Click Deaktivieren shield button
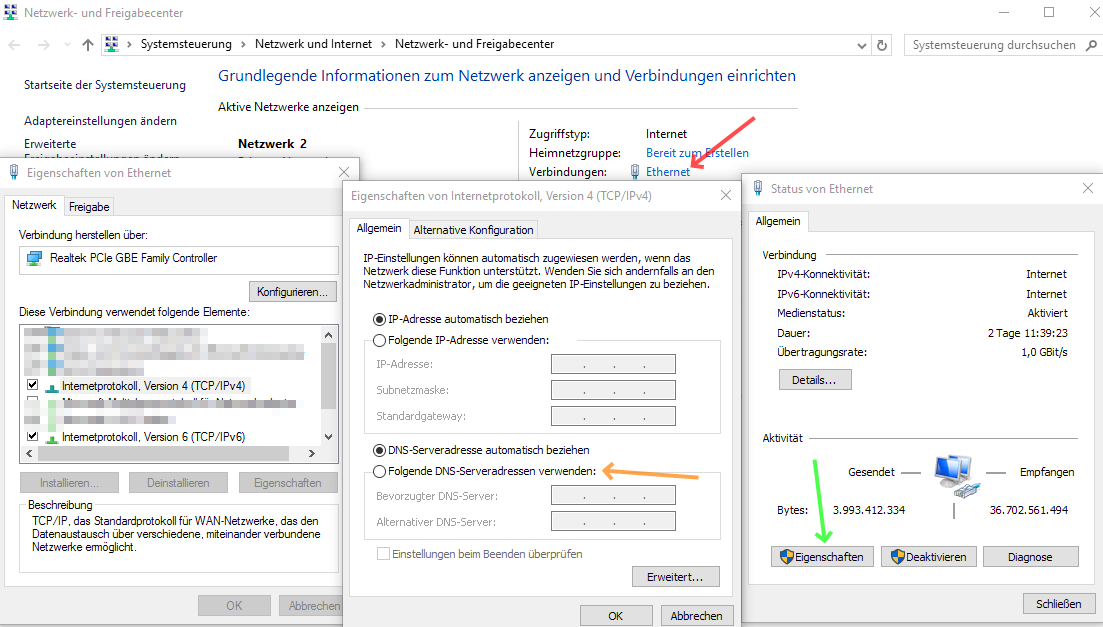The image size is (1103, 627). (929, 557)
